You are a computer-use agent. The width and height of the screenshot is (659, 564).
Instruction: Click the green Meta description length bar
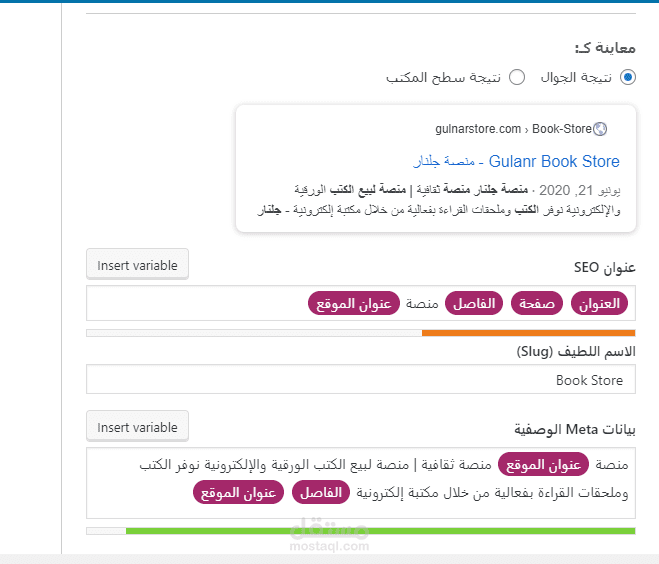(380, 531)
